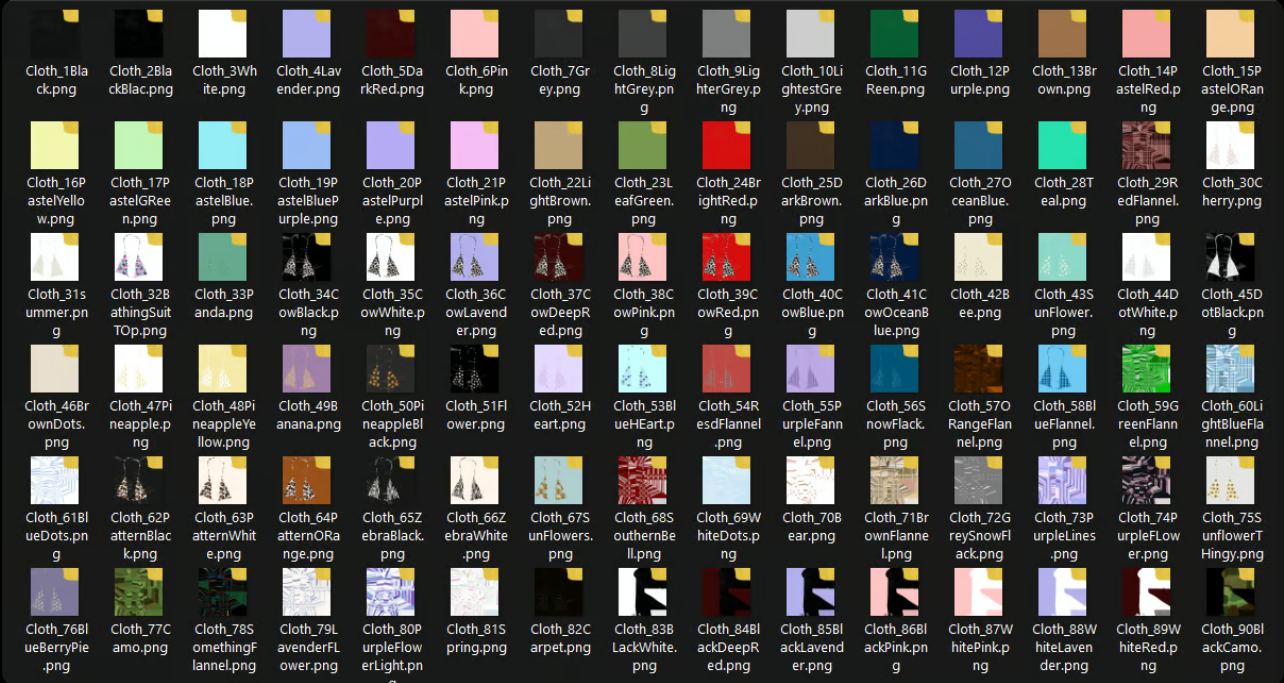
Task: Select the Cloth_1Black.png file thumbnail
Action: [55, 34]
